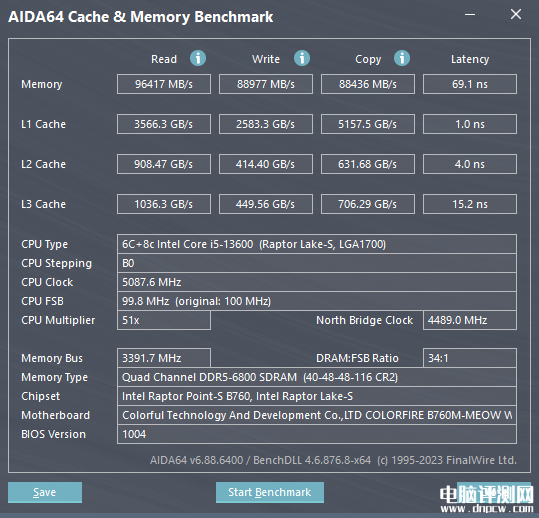Image resolution: width=539 pixels, height=518 pixels.
Task: Select L2 Cache read value 908.47 GB/s
Action: coord(164,164)
